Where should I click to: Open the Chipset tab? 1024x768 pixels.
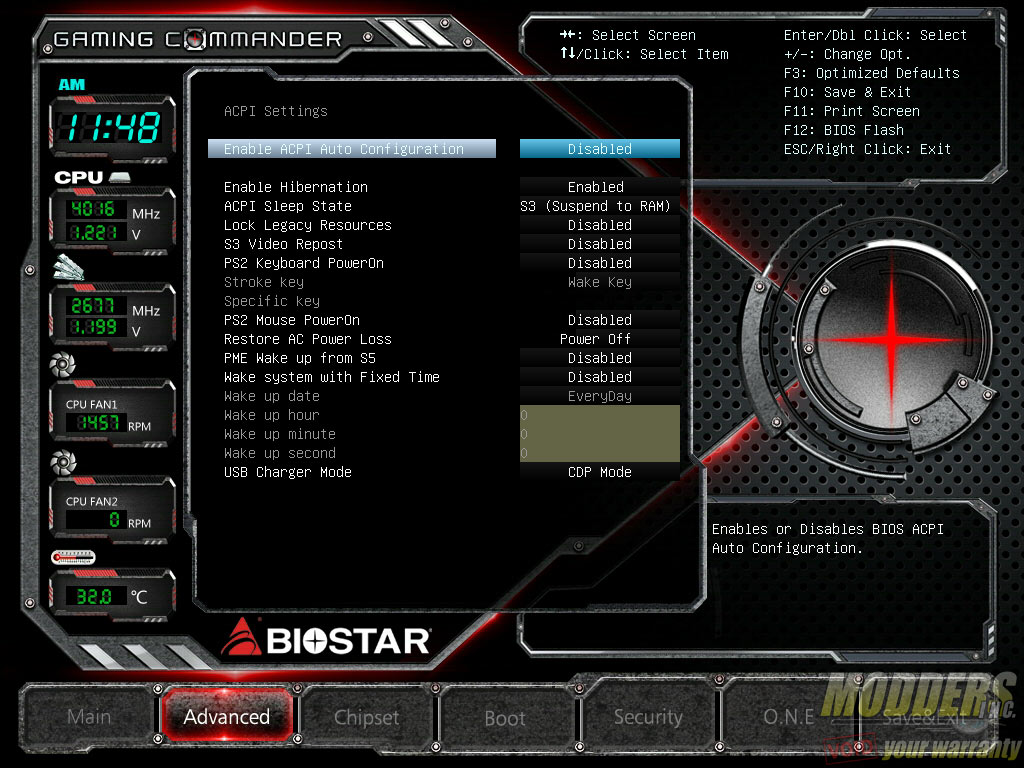click(x=366, y=717)
